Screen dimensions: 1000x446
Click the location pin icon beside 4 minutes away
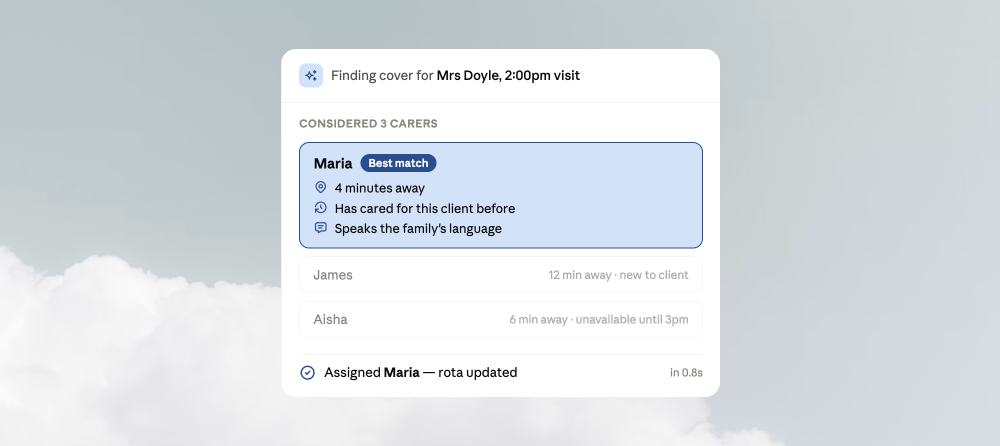321,188
